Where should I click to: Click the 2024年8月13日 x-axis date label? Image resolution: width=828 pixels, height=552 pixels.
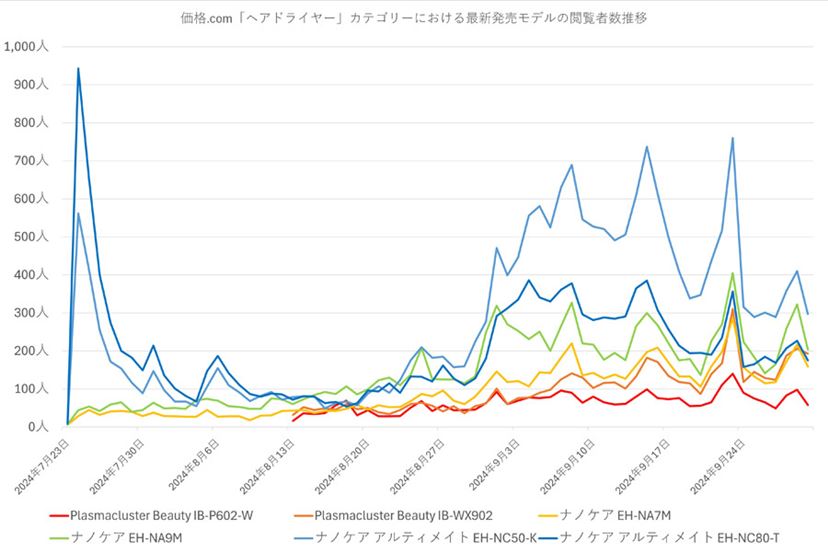(x=267, y=467)
